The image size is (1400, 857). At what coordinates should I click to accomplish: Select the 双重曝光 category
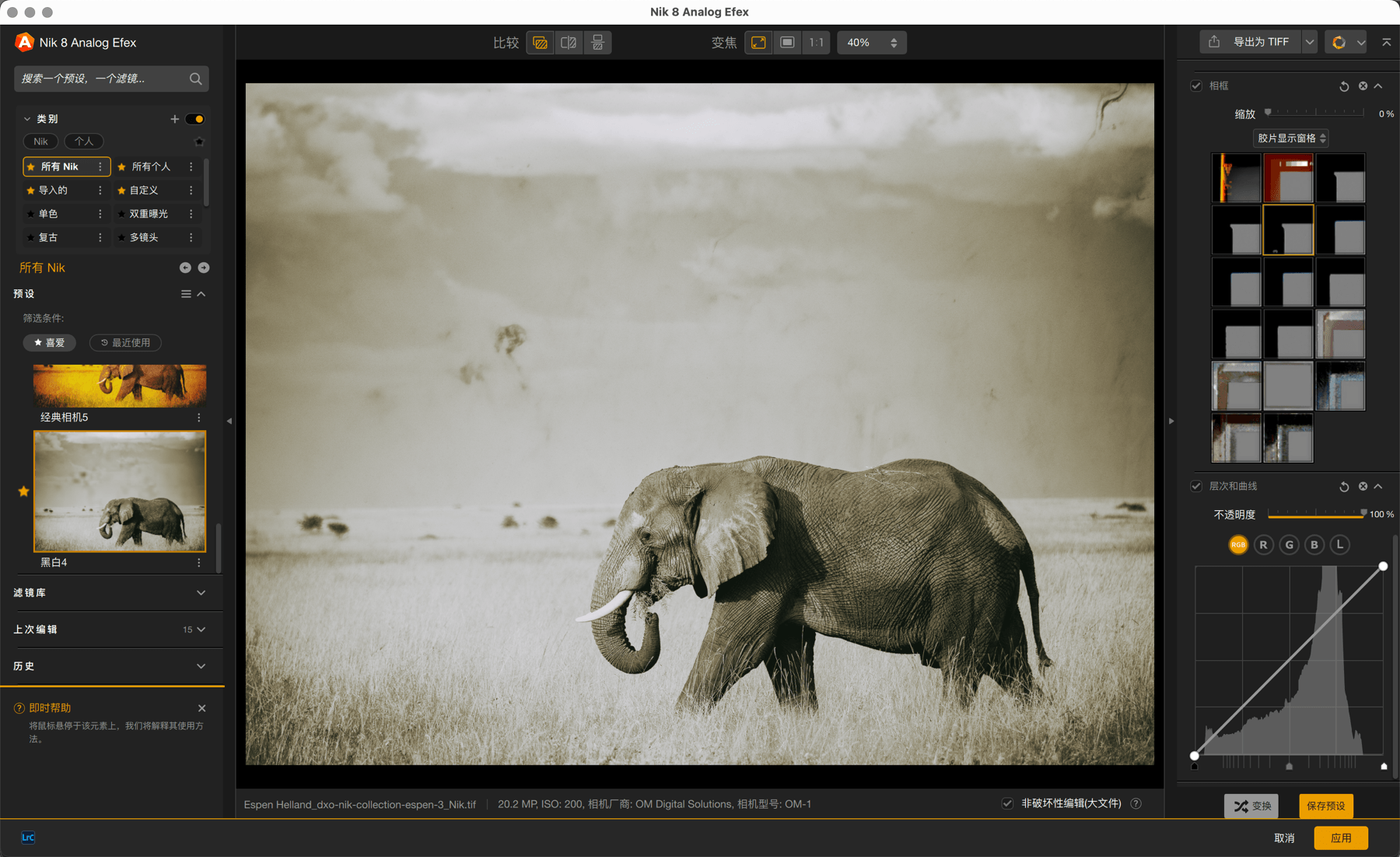point(149,214)
